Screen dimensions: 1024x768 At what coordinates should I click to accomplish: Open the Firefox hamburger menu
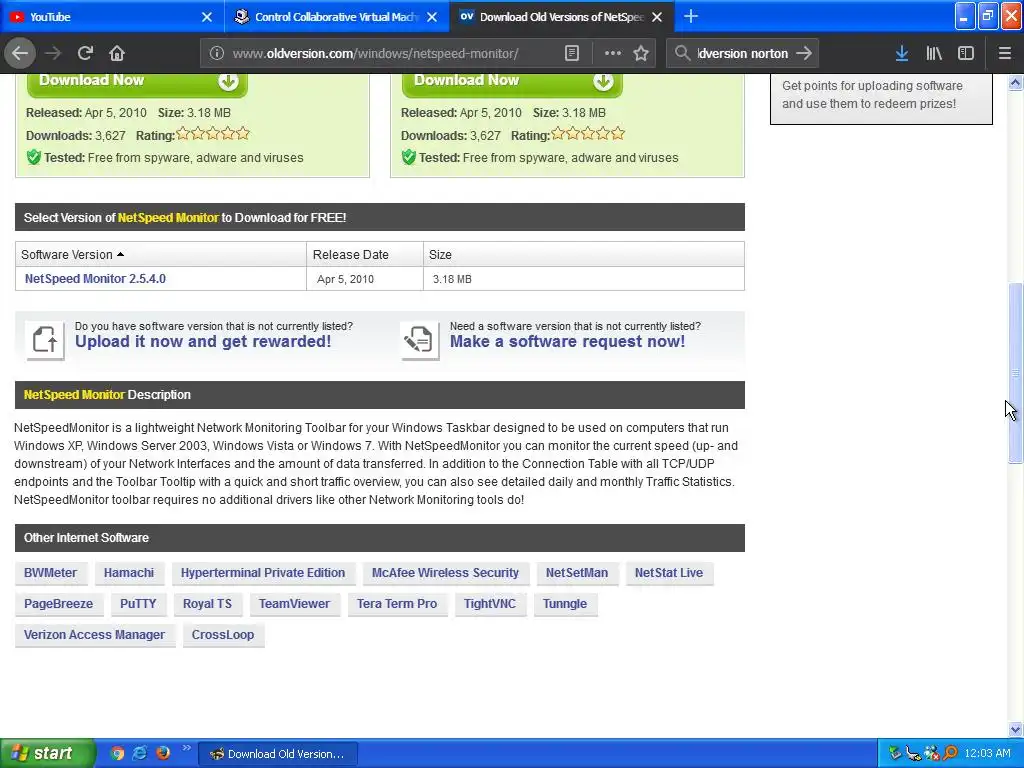pyautogui.click(x=1004, y=53)
